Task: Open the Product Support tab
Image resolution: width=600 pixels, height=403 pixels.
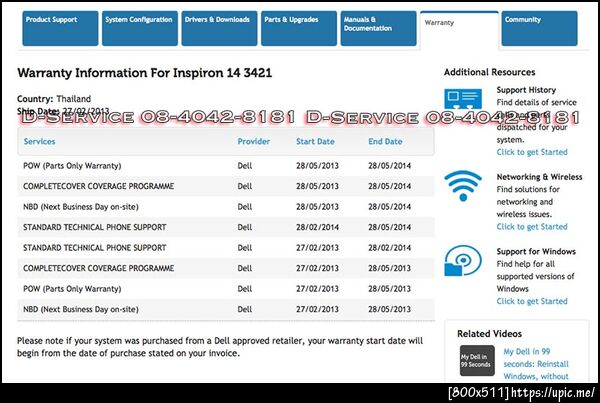Action: coord(60,28)
